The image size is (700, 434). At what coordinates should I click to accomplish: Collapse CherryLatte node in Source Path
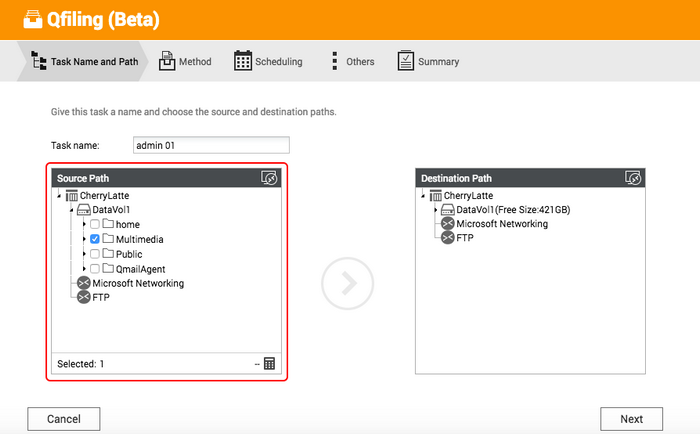tap(59, 196)
